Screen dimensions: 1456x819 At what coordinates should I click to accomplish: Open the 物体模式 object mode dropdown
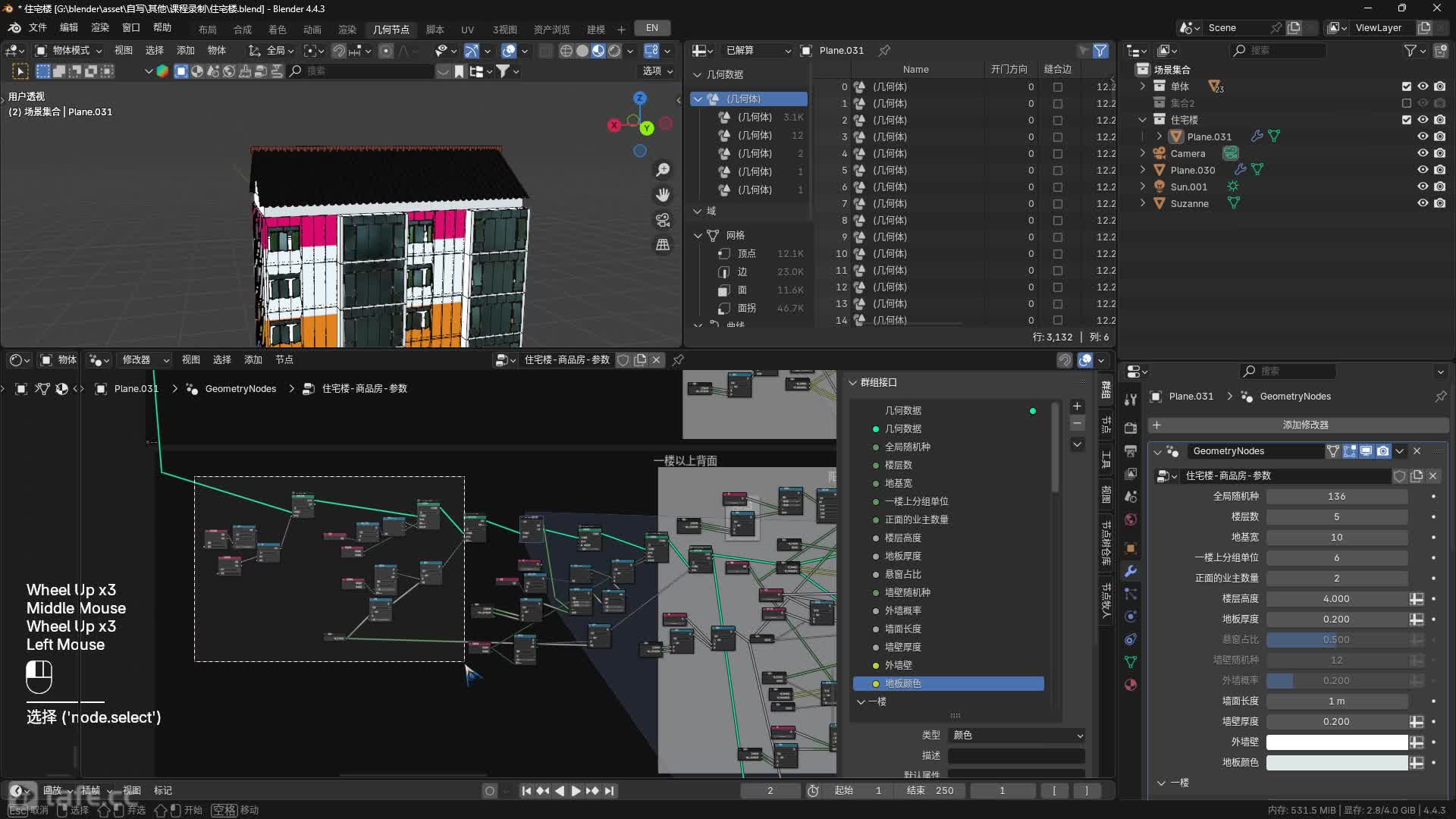(x=68, y=51)
